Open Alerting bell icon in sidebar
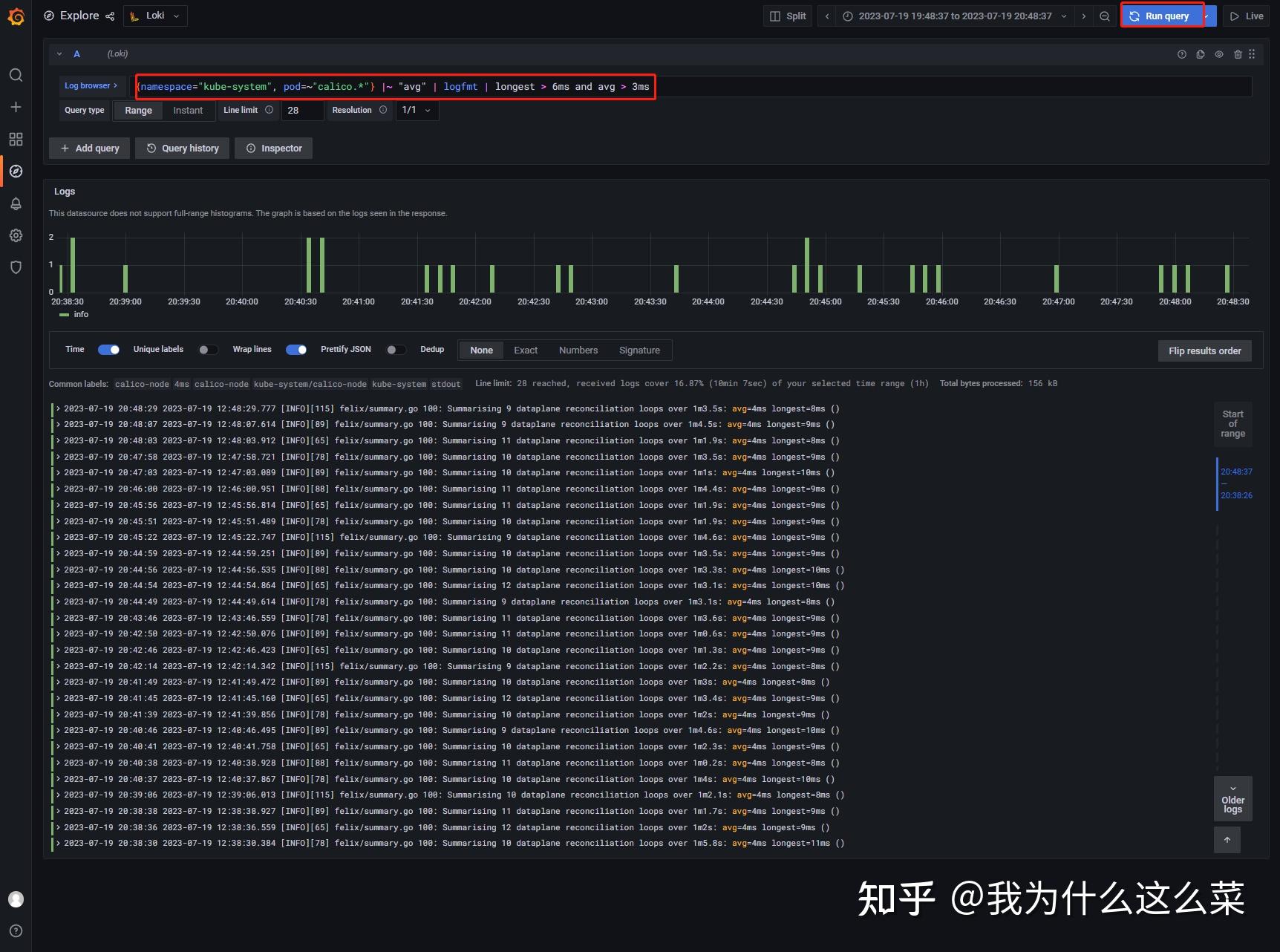Screen dimensions: 1280x952 pos(16,203)
